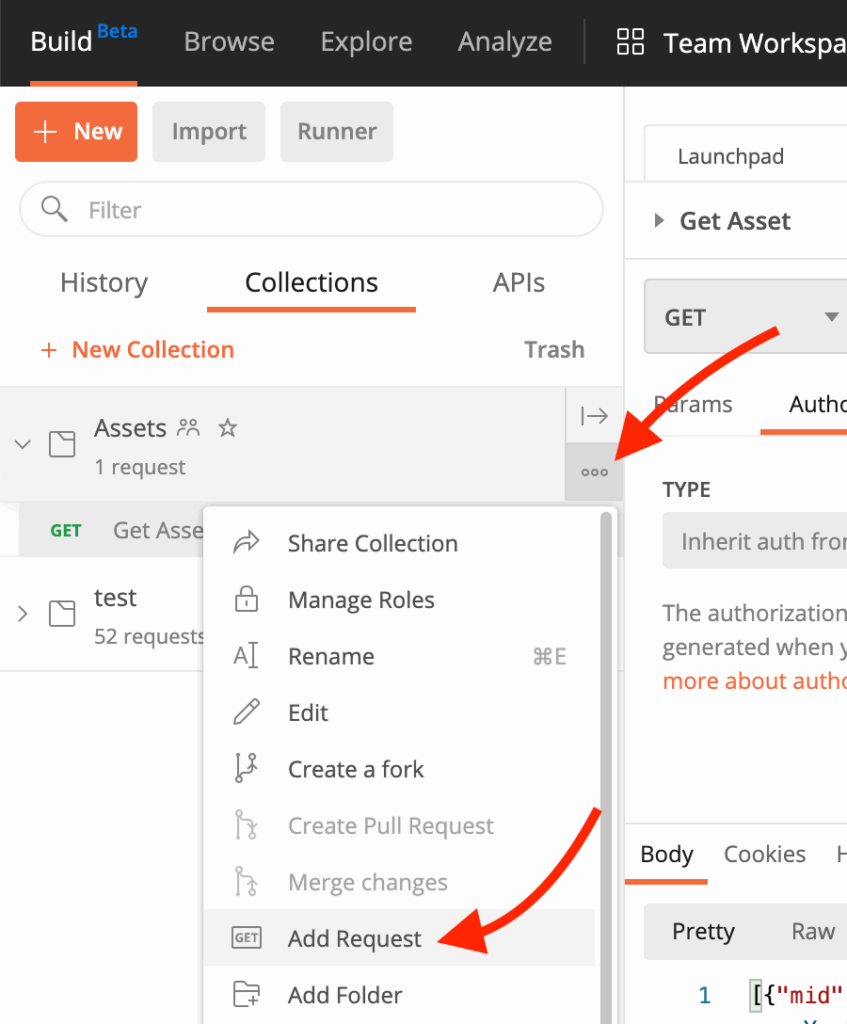Open the GET method dropdown

point(831,316)
